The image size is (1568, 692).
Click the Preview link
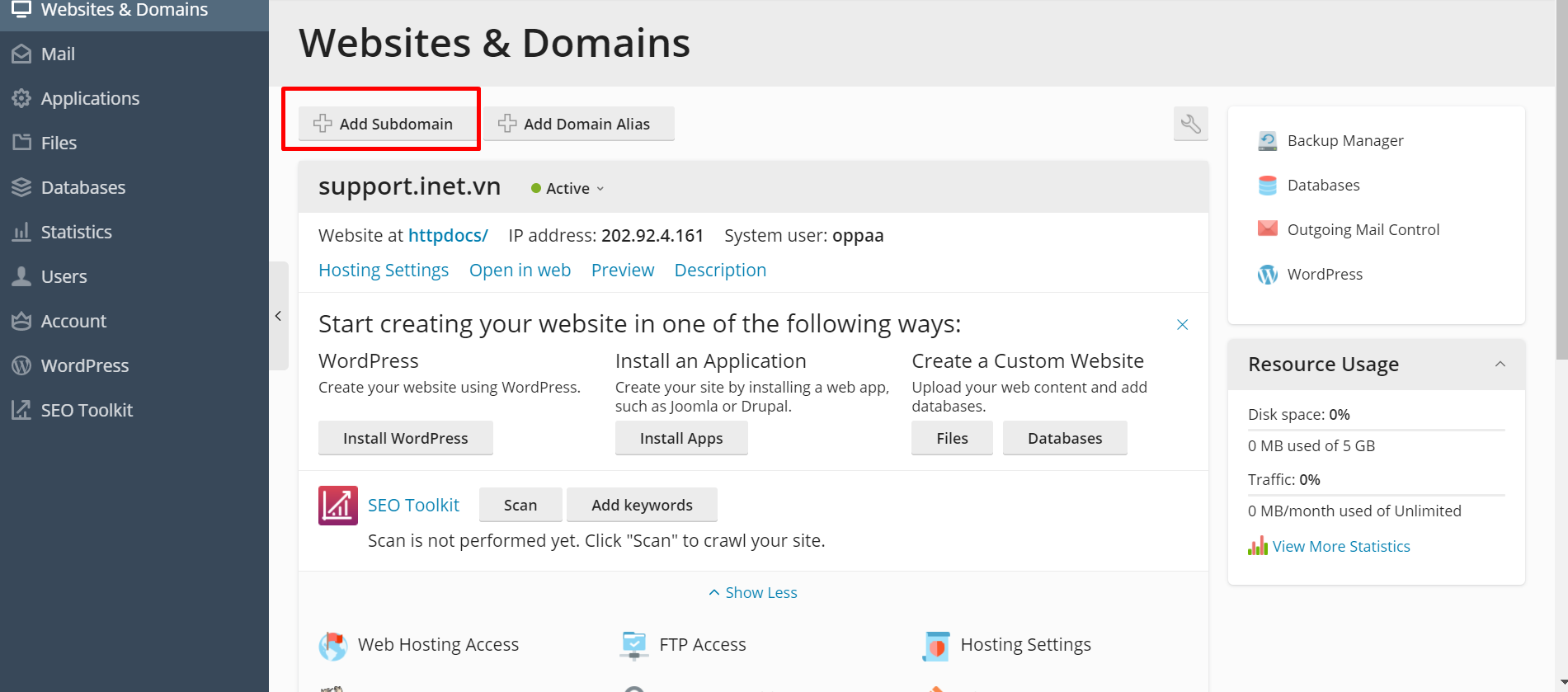click(623, 271)
